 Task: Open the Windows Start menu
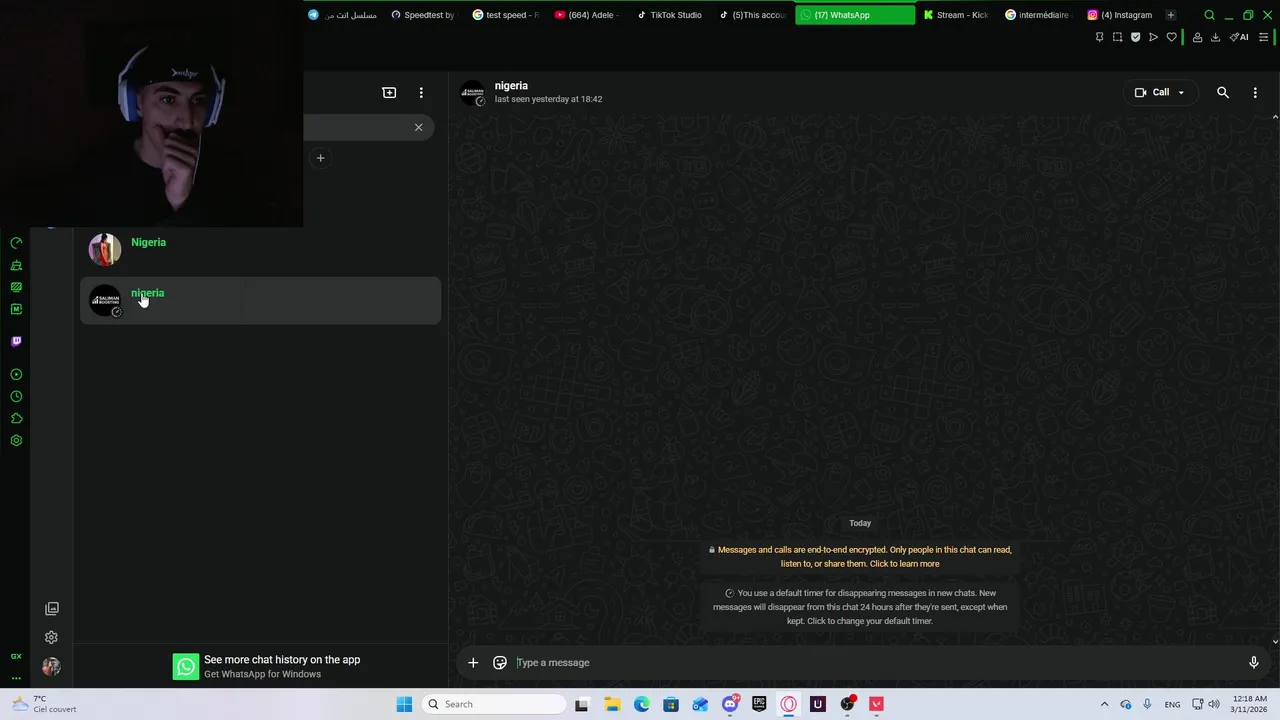404,704
